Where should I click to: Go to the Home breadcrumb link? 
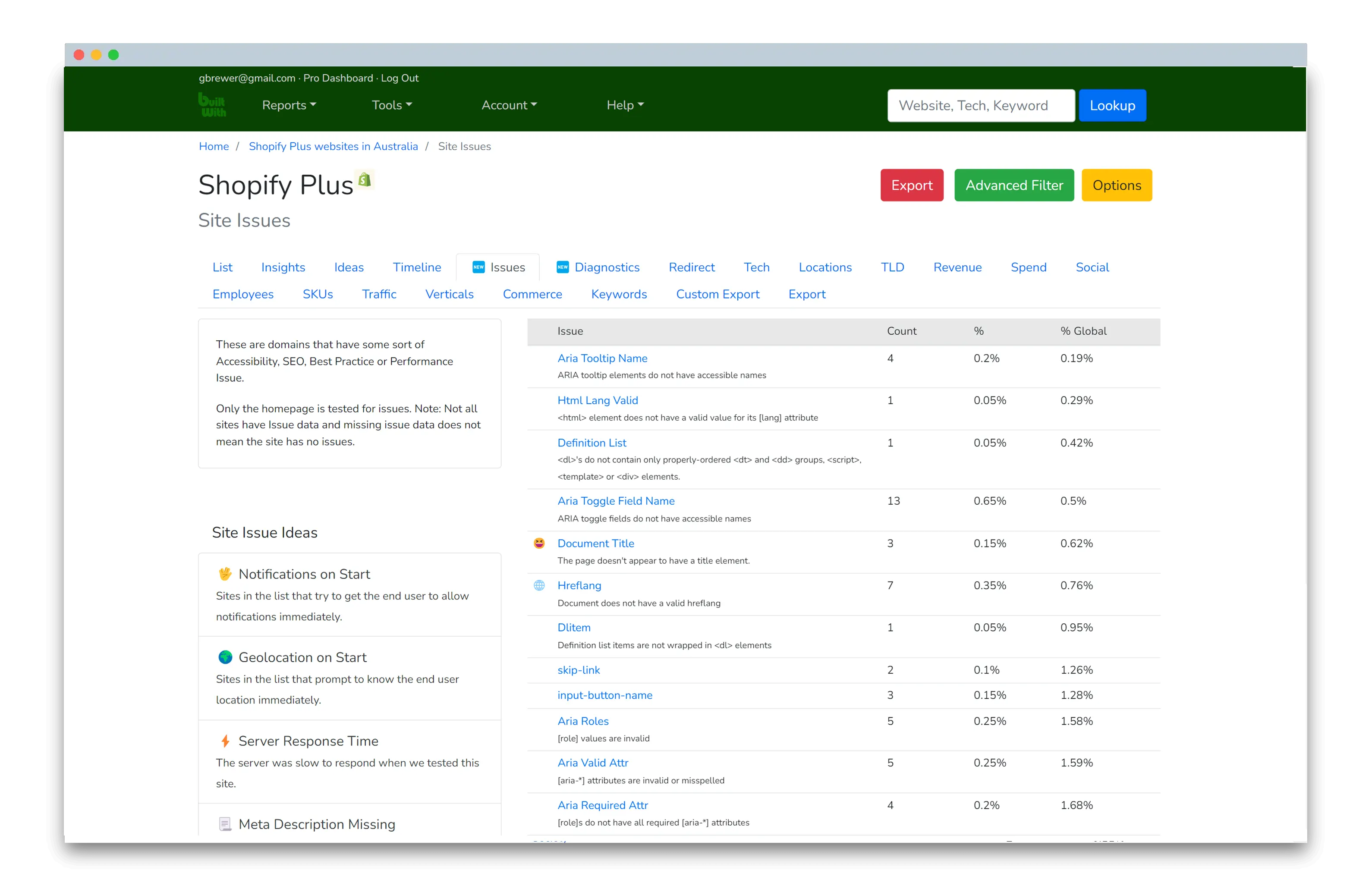tap(214, 146)
